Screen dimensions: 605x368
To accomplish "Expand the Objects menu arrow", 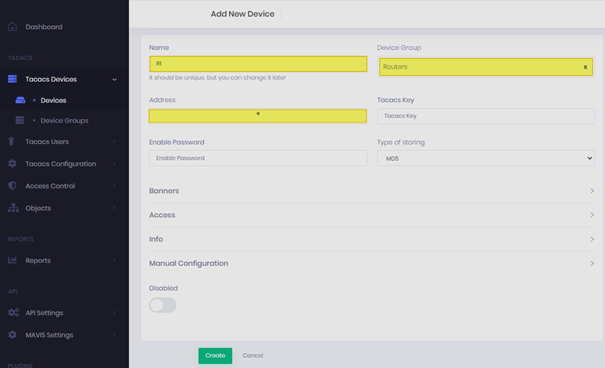I will coord(114,208).
